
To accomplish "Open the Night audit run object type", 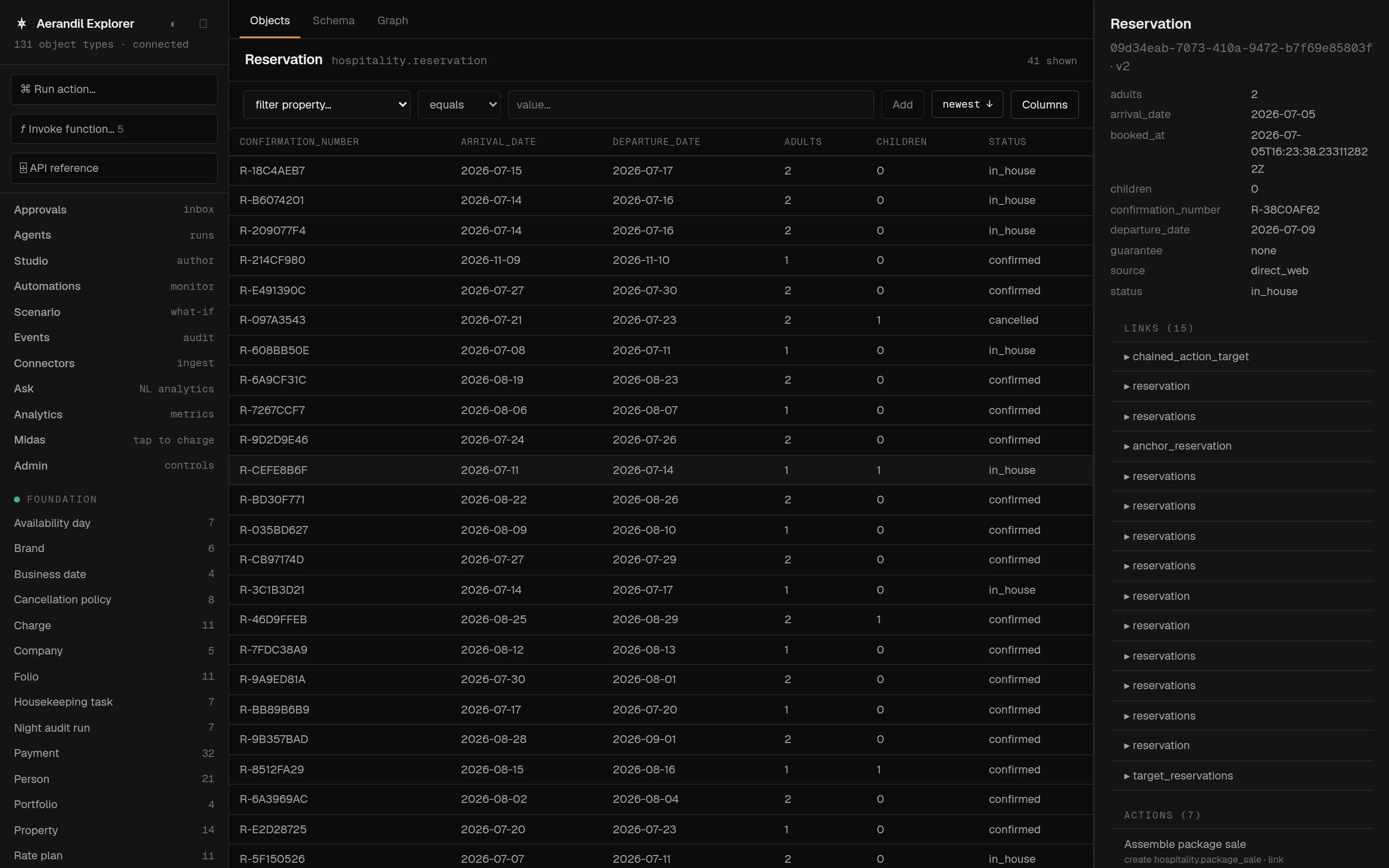I will 114,728.
